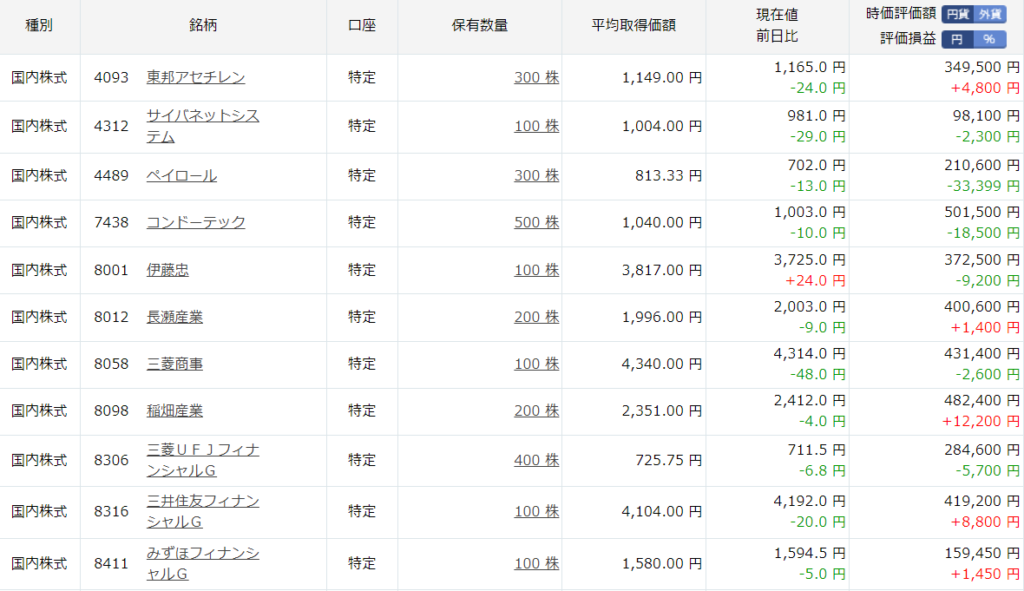Image resolution: width=1024 pixels, height=591 pixels.
Task: Open ペイロール stock link
Action: [x=182, y=176]
